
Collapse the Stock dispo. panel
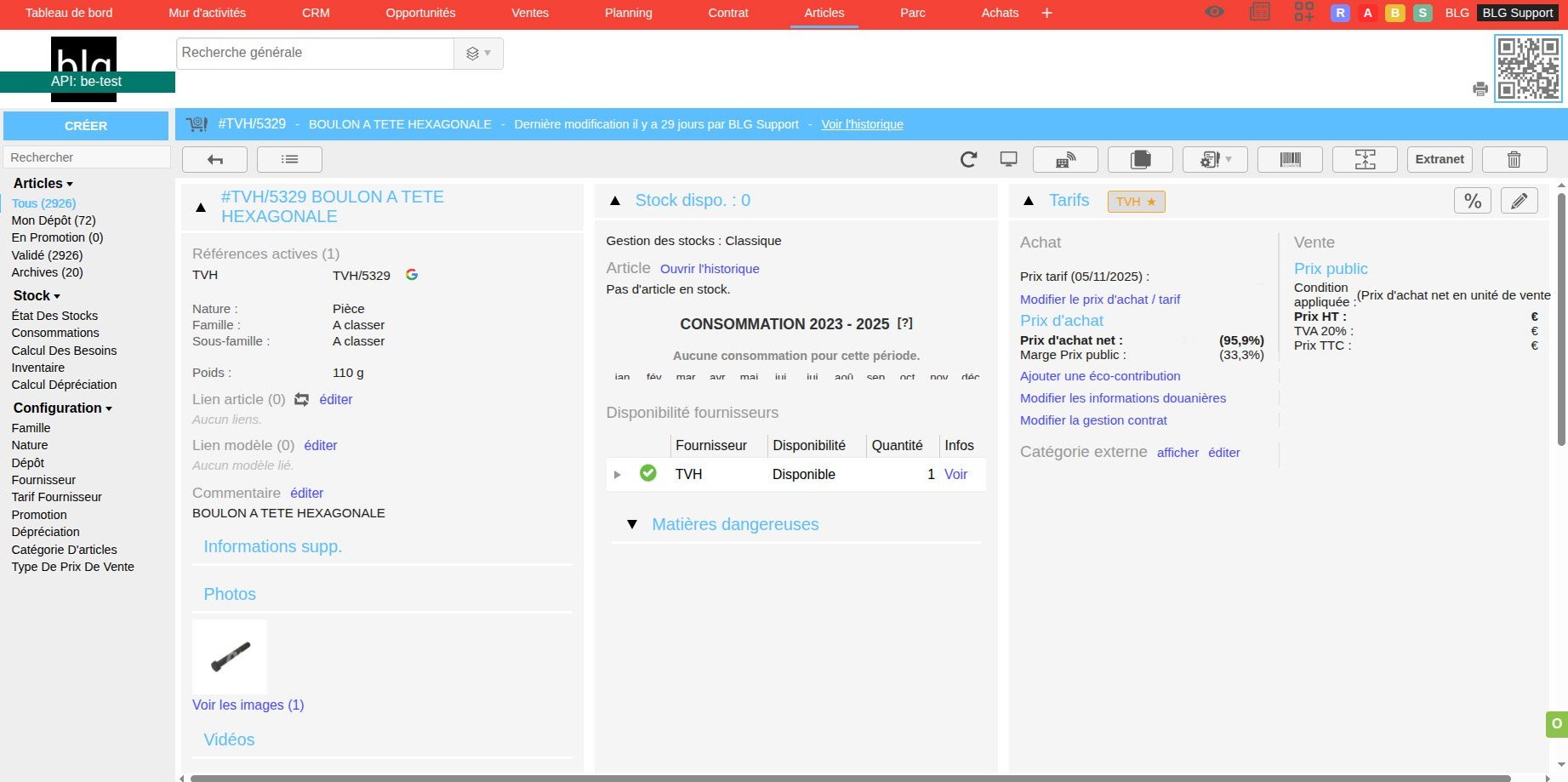(615, 201)
